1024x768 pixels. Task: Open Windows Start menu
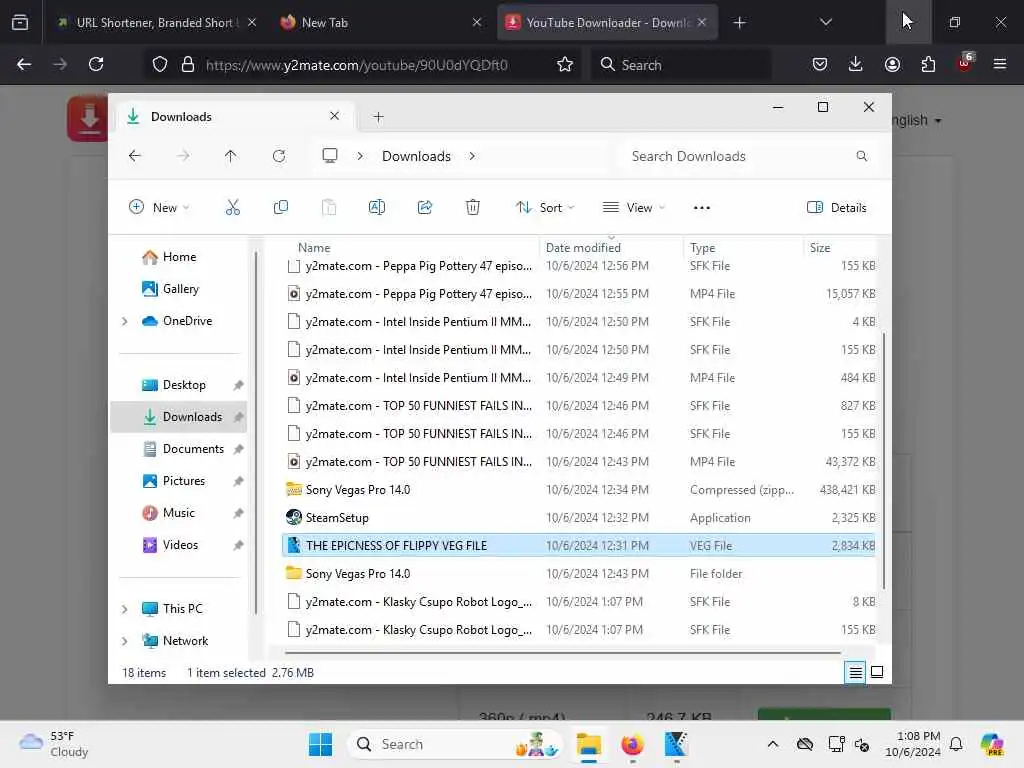pos(320,744)
